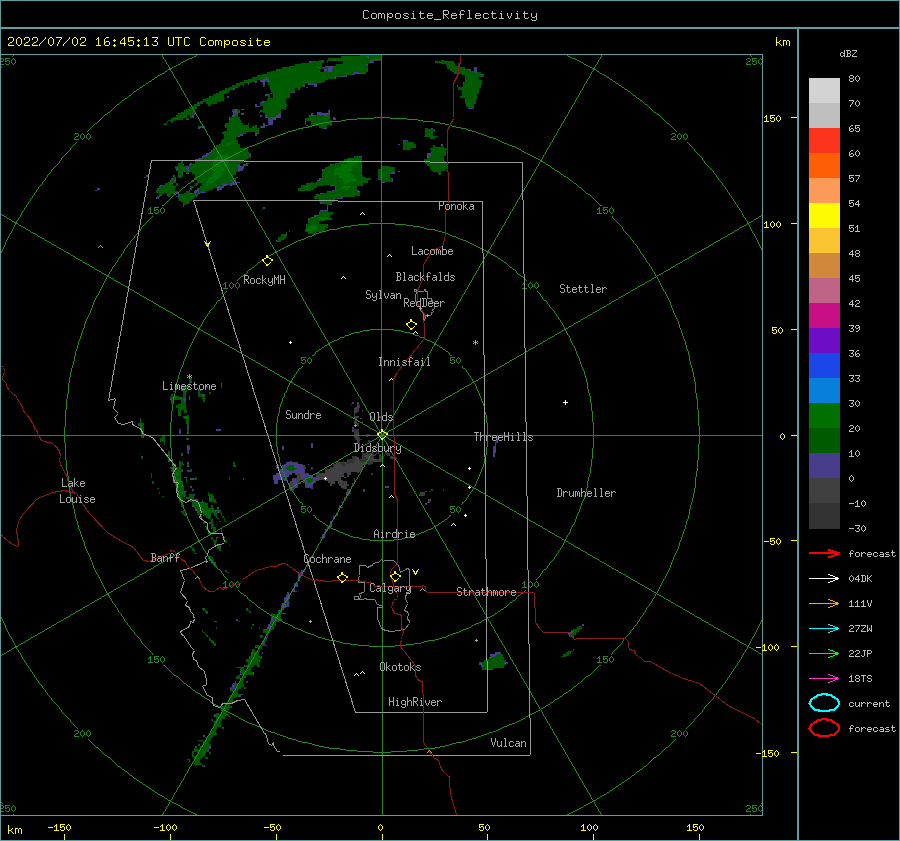Click the 150 tick on right axis
Screen dimensions: 900x841
point(772,118)
